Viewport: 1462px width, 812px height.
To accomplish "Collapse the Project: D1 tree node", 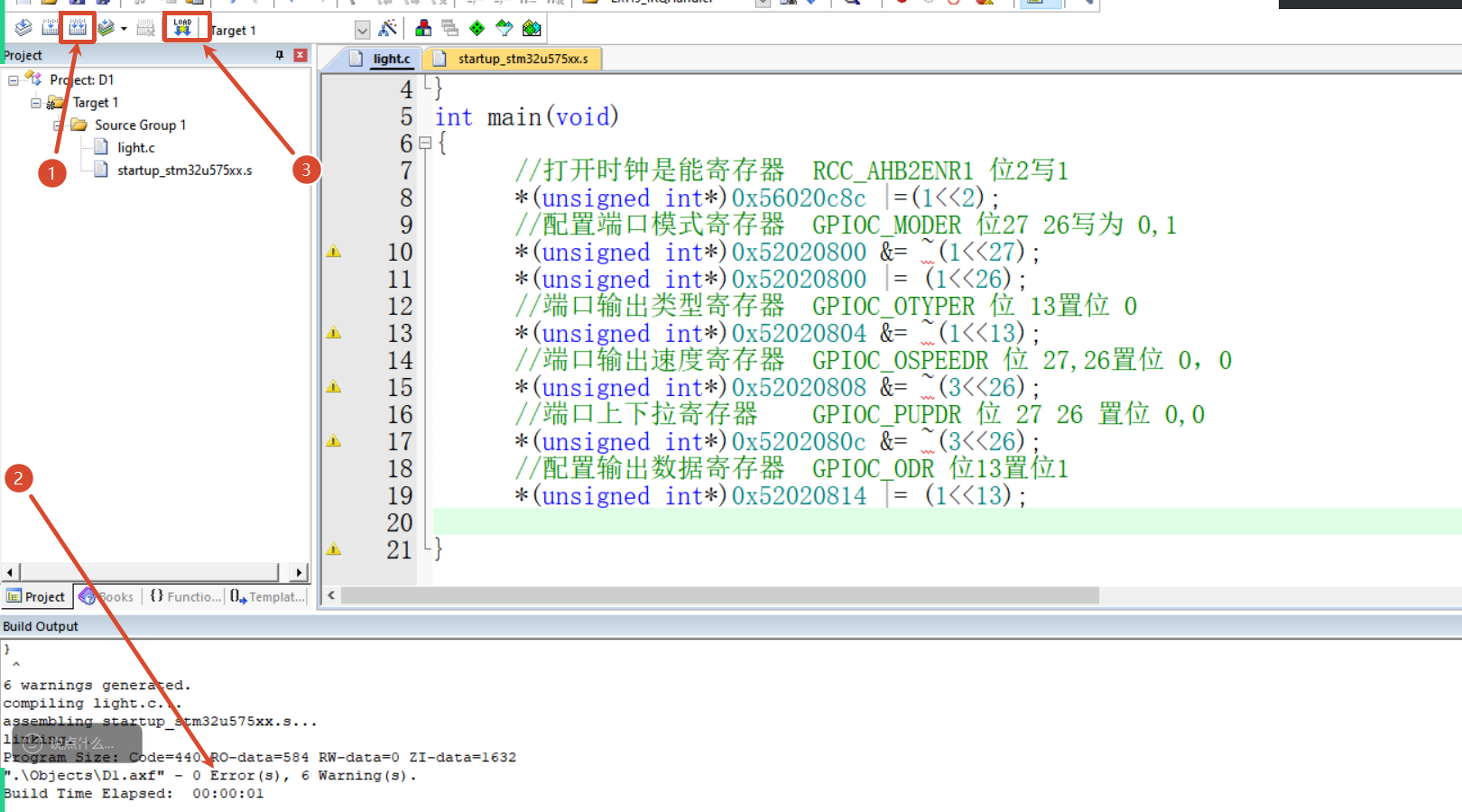I will pyautogui.click(x=14, y=80).
